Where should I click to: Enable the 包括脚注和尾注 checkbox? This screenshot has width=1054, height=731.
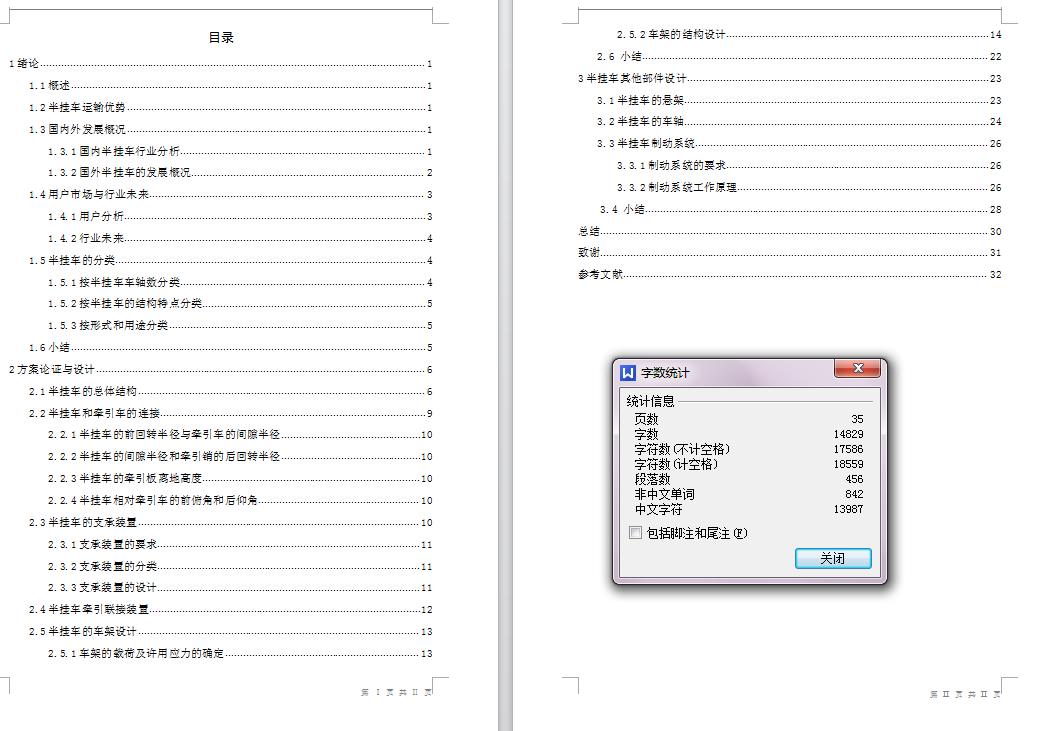coord(635,533)
